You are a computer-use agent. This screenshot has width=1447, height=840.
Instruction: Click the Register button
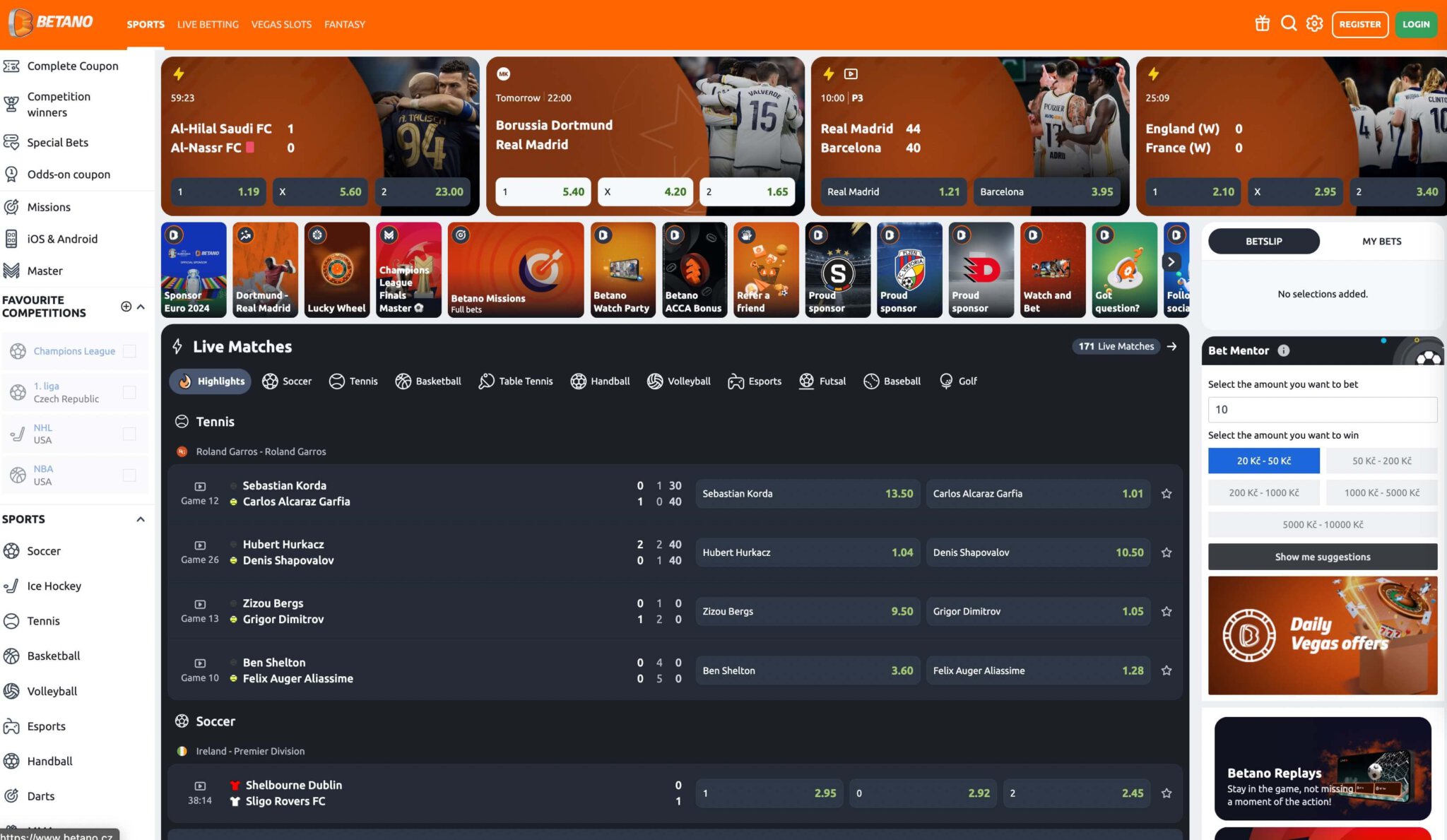coord(1360,24)
